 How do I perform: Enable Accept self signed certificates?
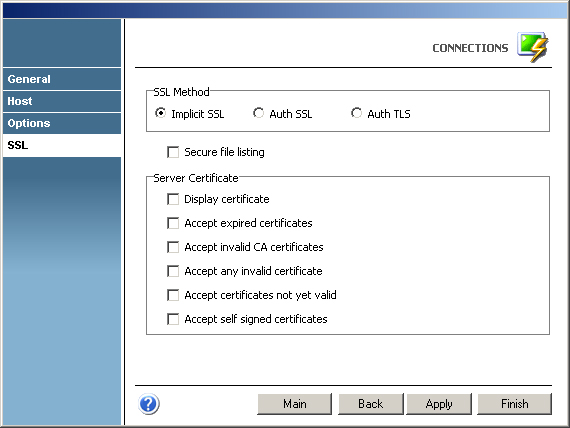click(173, 319)
